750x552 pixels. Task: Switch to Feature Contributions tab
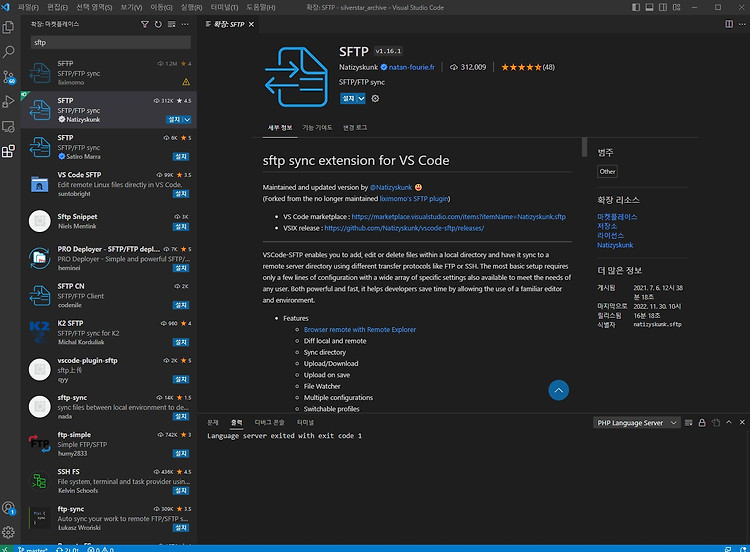(317, 128)
